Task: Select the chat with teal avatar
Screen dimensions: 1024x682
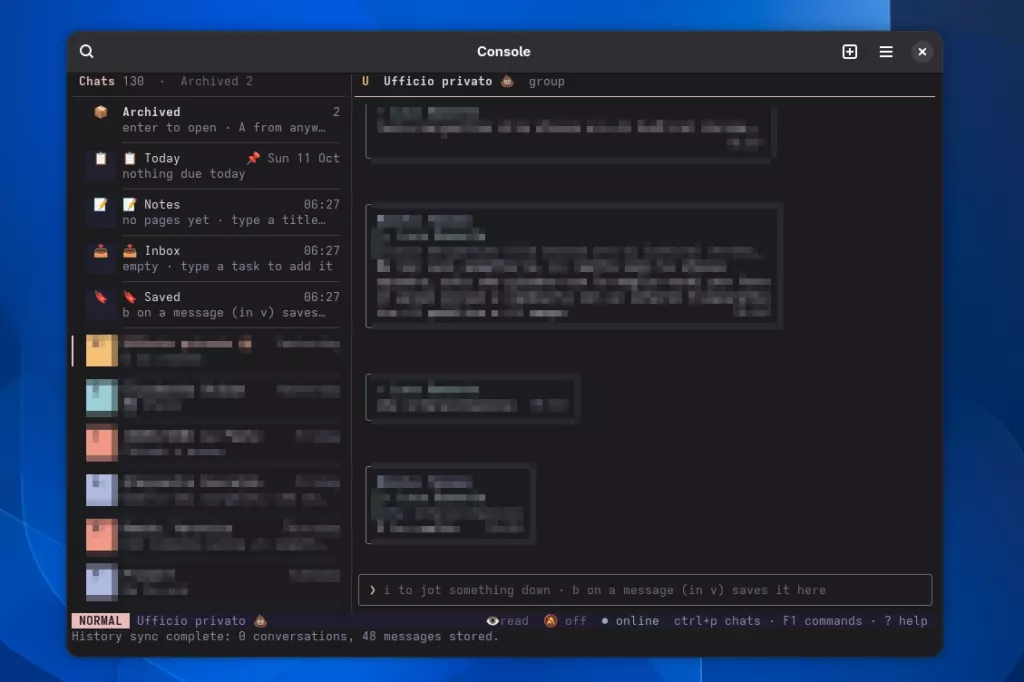Action: click(x=212, y=397)
